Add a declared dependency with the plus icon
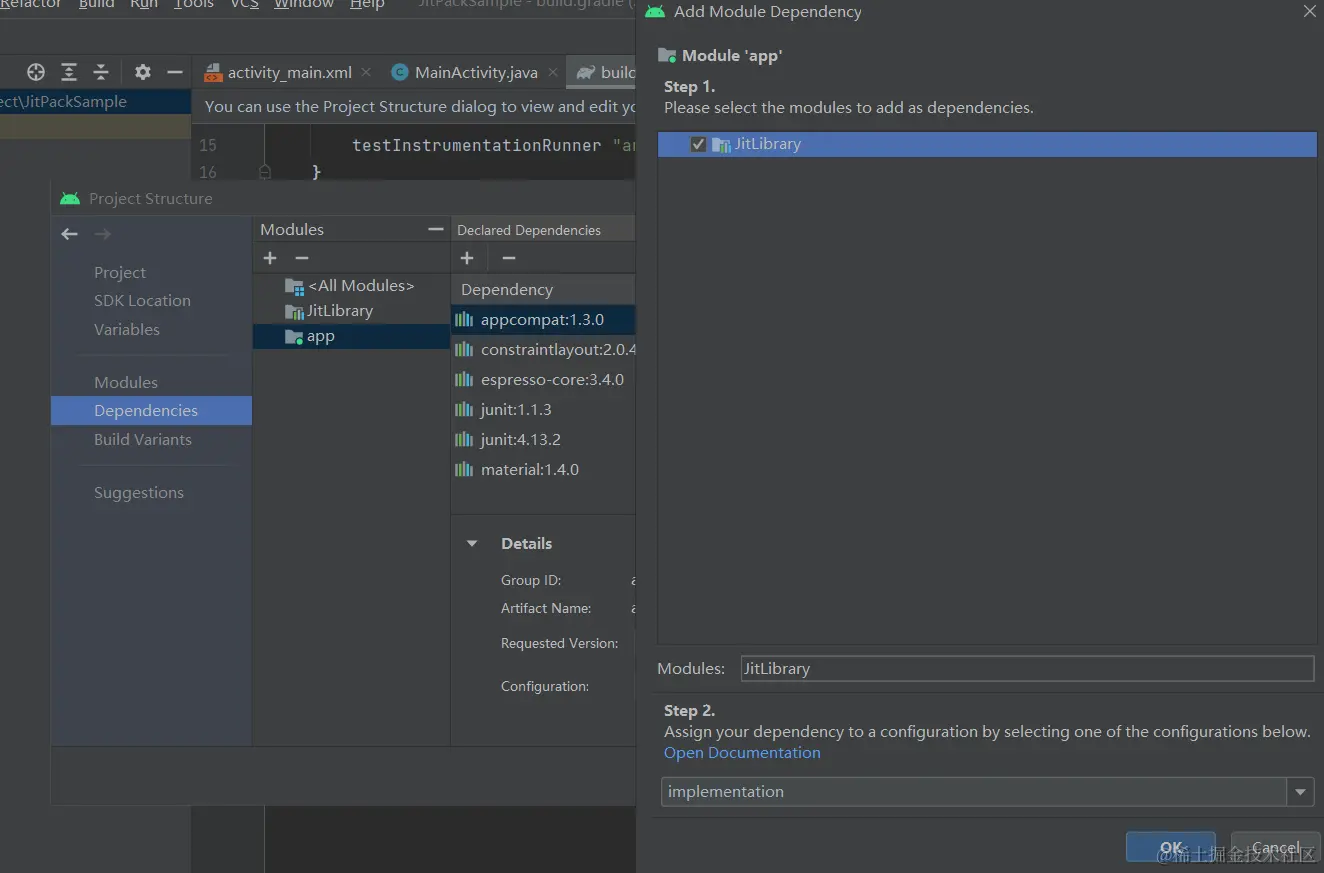Screen dimensions: 1324x873 coord(467,258)
